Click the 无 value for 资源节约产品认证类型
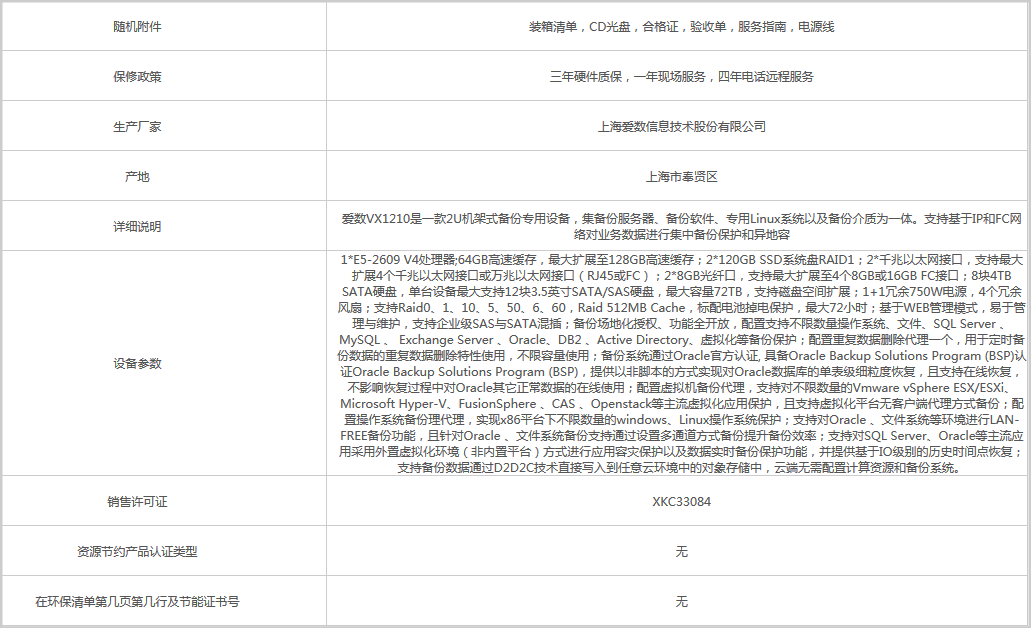 [x=681, y=552]
